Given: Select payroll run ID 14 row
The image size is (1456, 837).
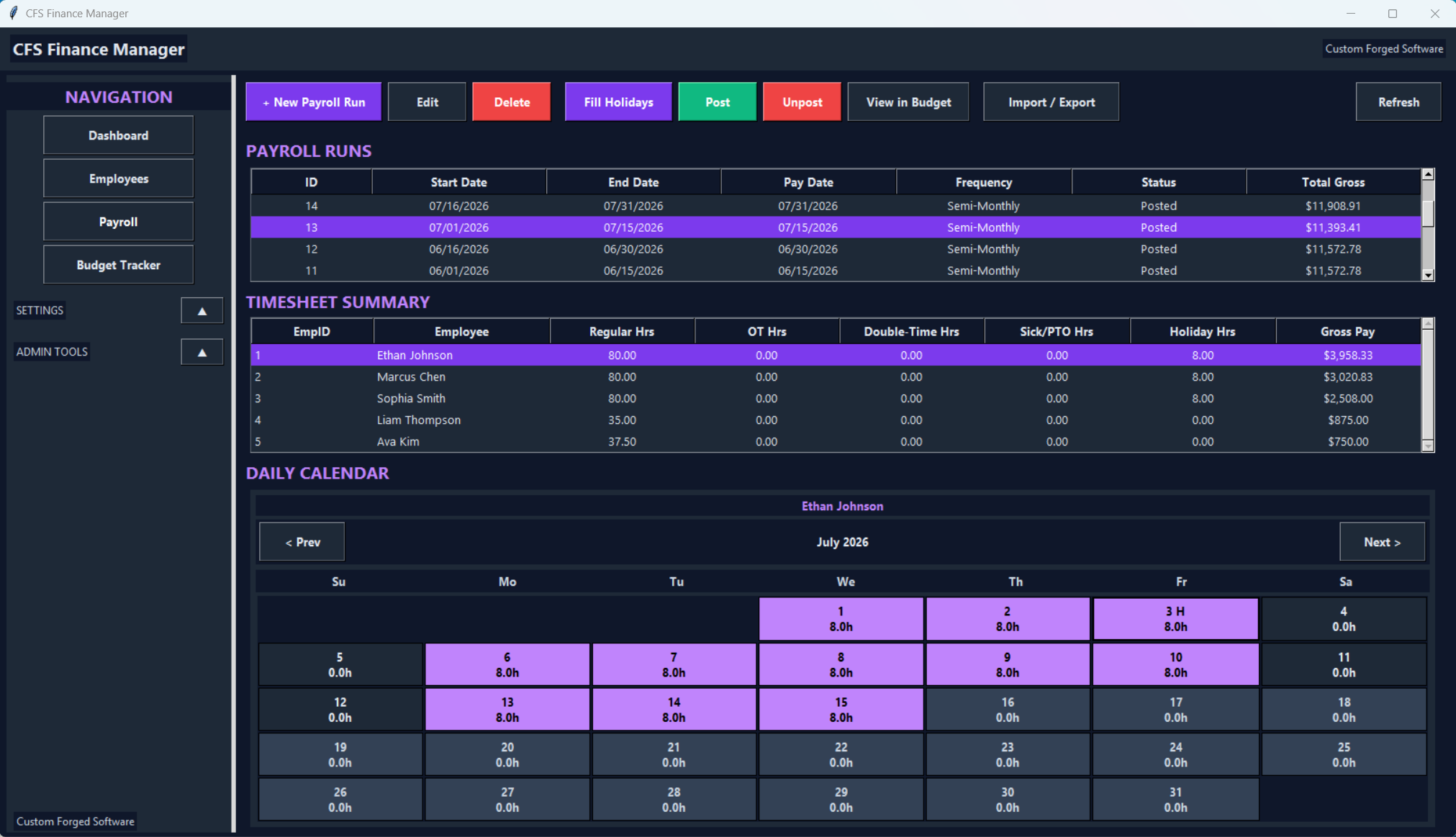Looking at the screenshot, I should coord(836,206).
